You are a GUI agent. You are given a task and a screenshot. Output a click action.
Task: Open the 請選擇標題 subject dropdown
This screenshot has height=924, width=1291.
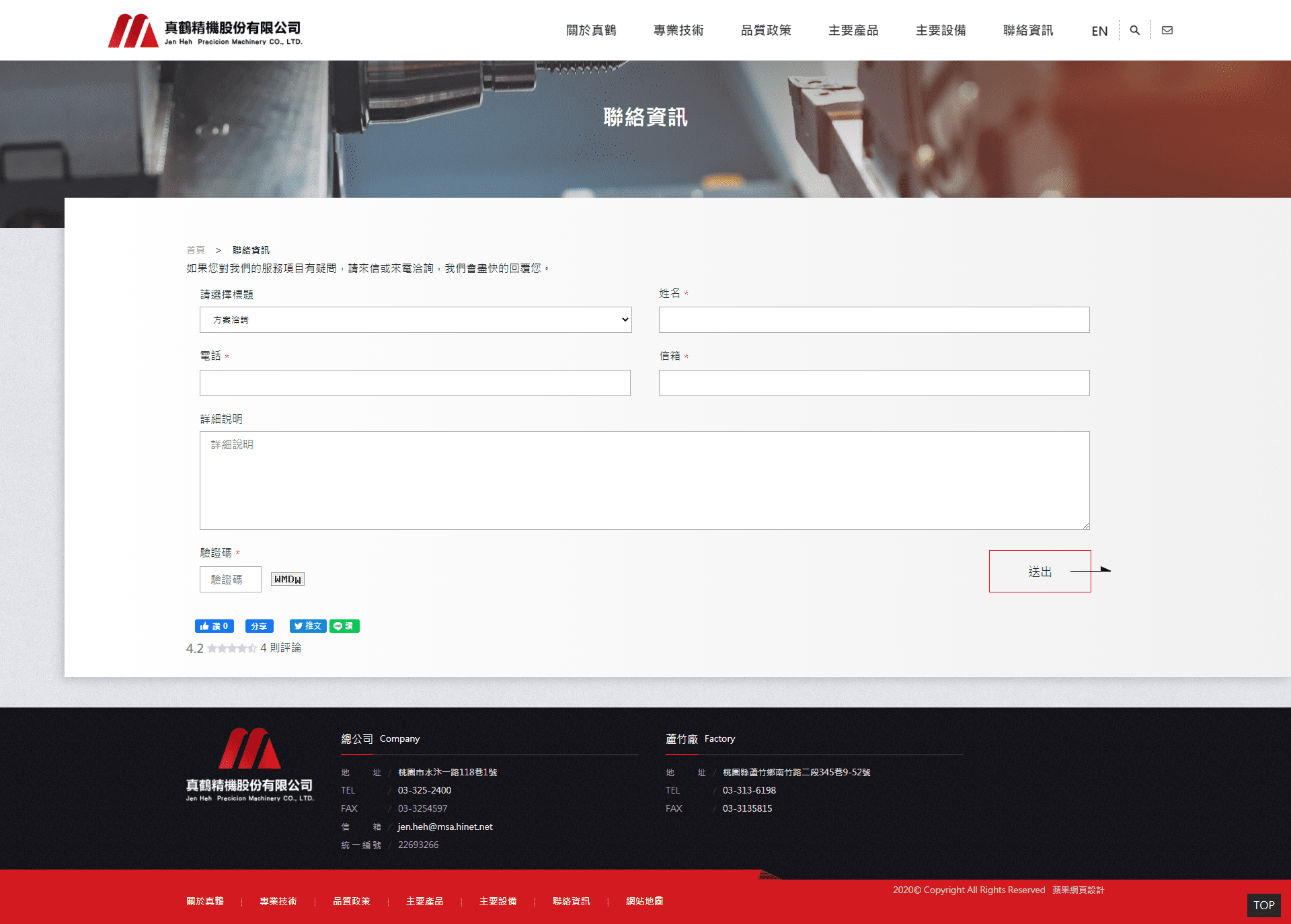[416, 320]
